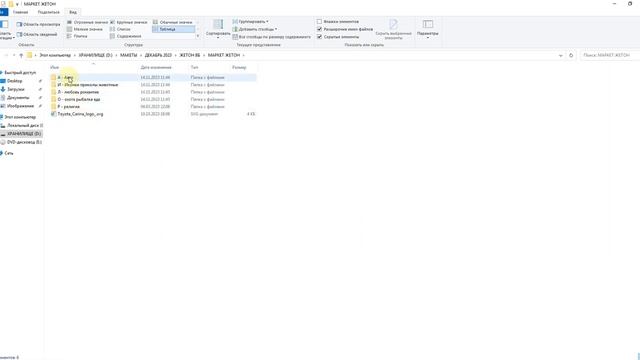Focus the 'Поиск: МАРКЕТ ЖЕТОН' search box

click(x=609, y=55)
